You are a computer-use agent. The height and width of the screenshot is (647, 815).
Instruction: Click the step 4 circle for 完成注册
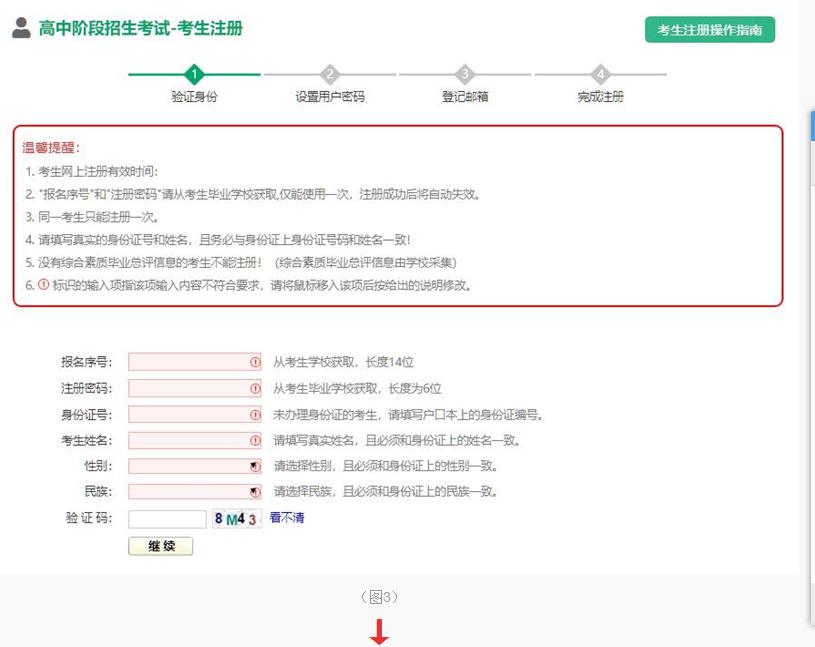click(x=601, y=73)
